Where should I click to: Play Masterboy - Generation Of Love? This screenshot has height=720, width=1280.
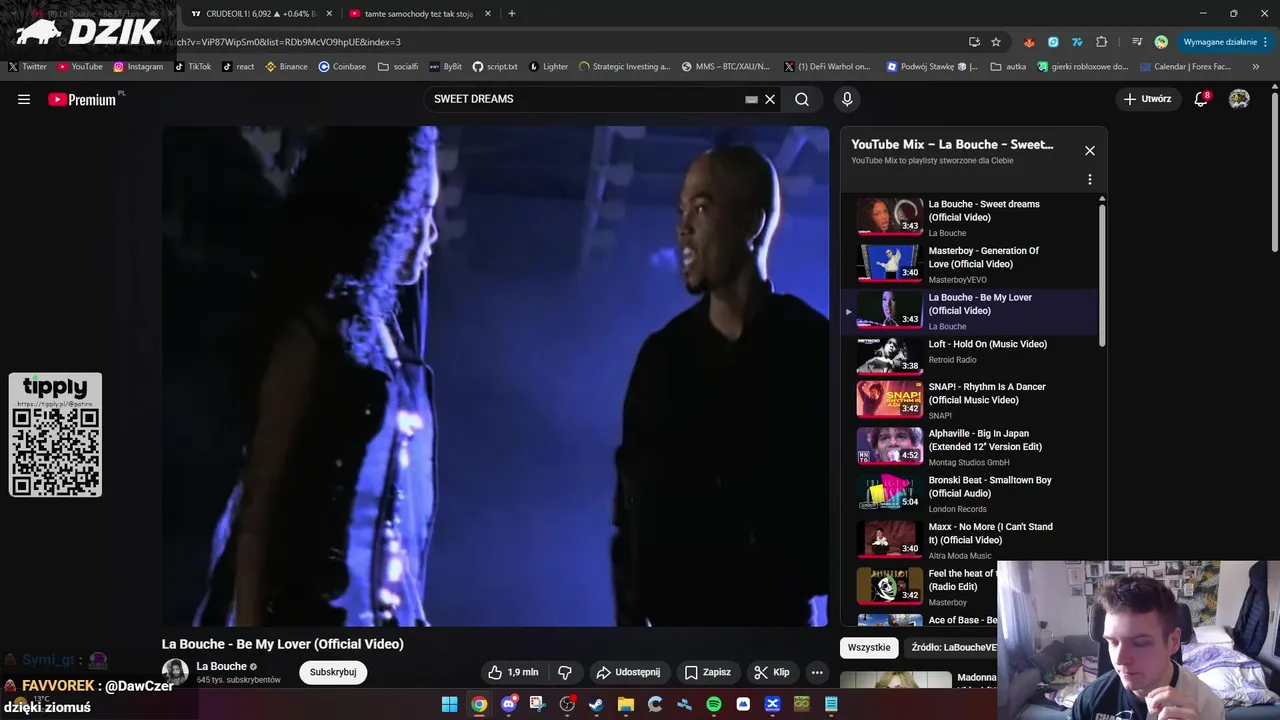click(x=970, y=264)
